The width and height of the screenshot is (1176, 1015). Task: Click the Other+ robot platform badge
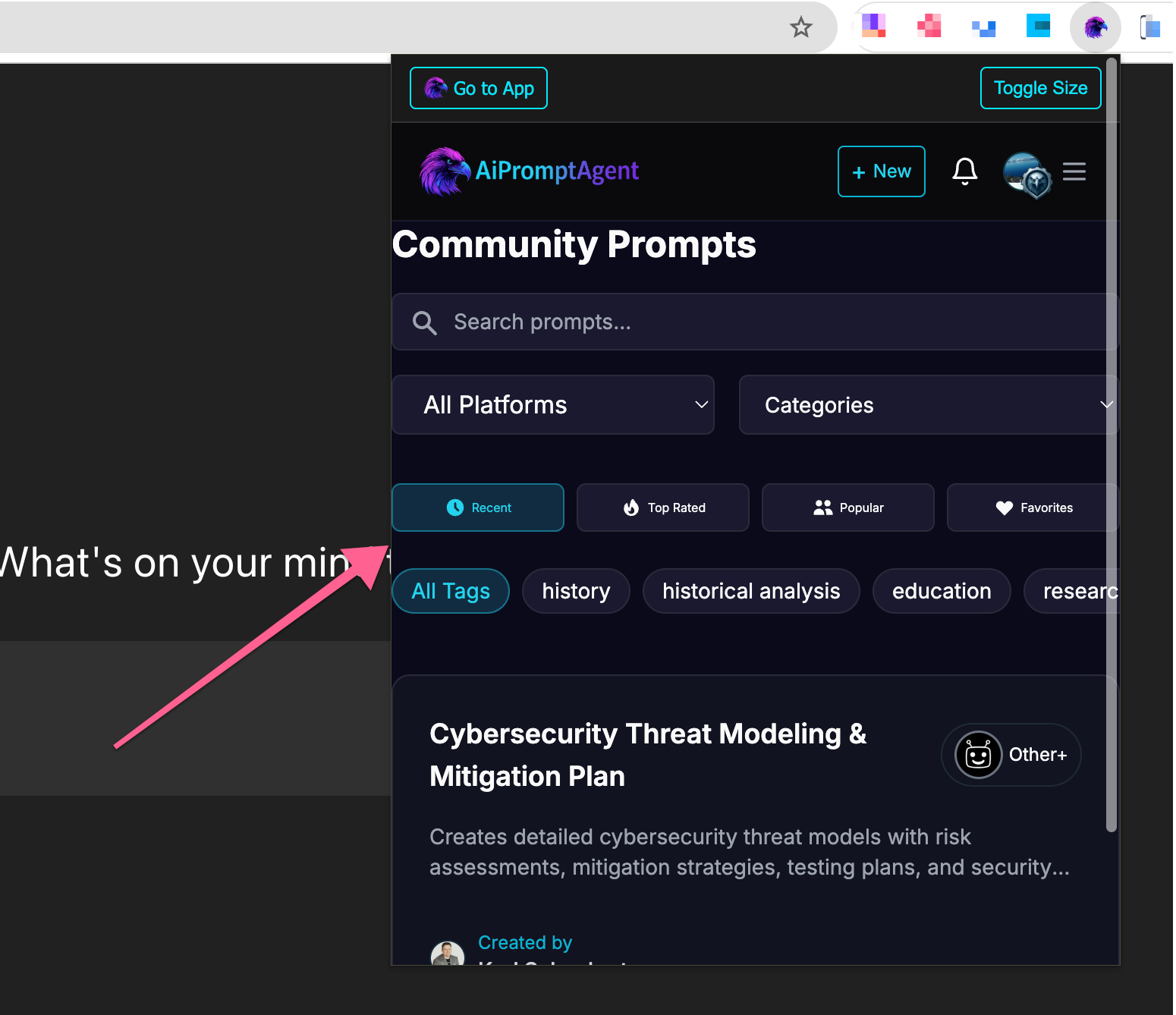pyautogui.click(x=1011, y=755)
